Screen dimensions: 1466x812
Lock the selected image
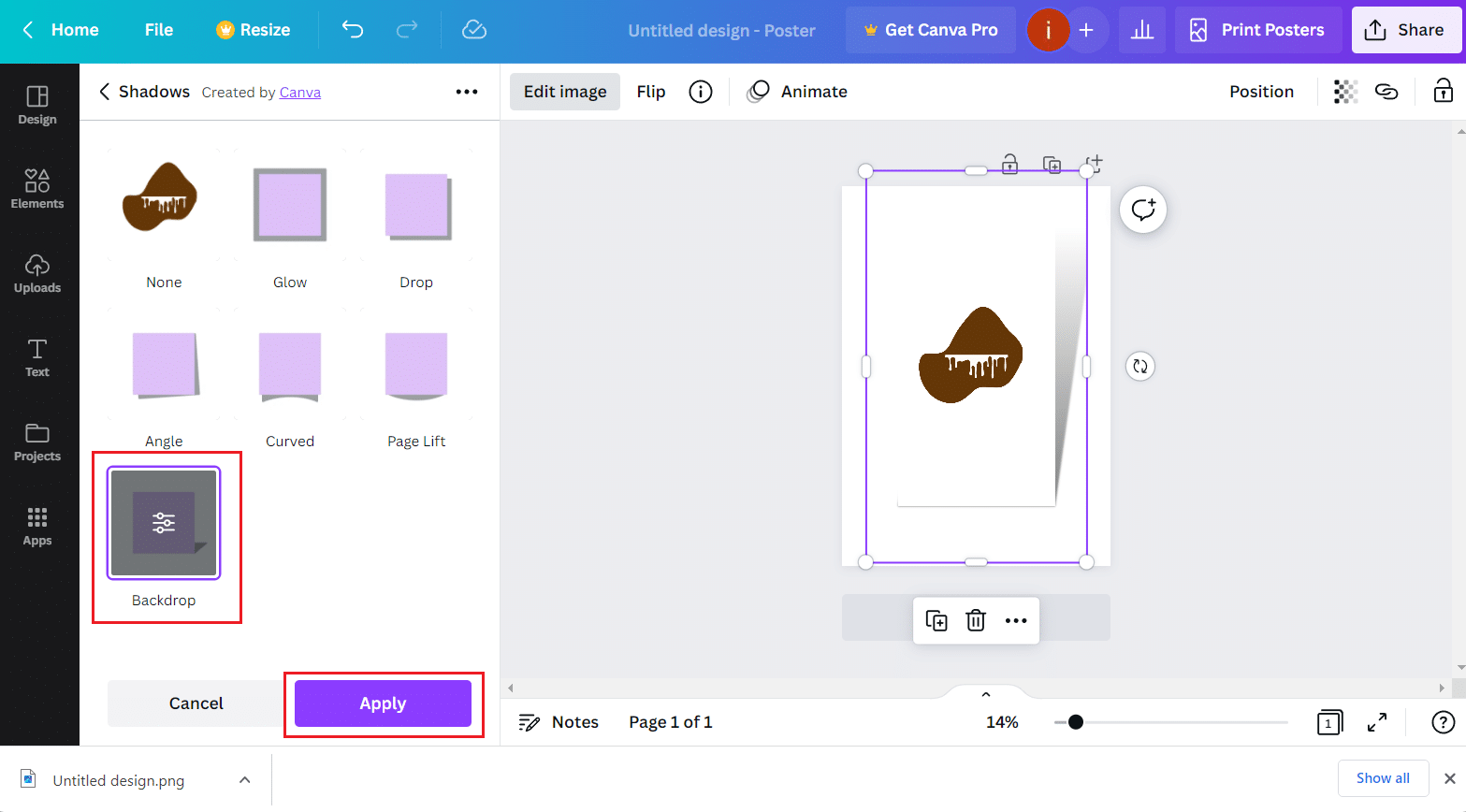(x=1444, y=91)
